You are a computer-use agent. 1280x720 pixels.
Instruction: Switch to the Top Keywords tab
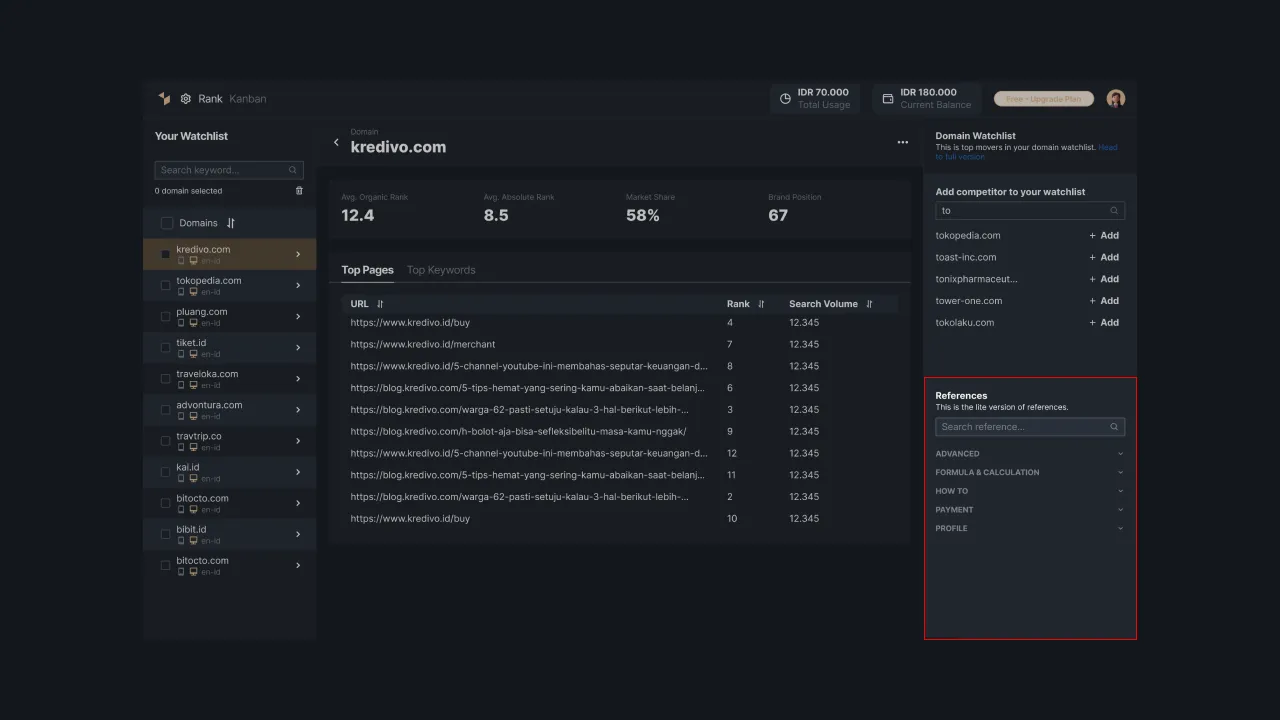tap(441, 269)
